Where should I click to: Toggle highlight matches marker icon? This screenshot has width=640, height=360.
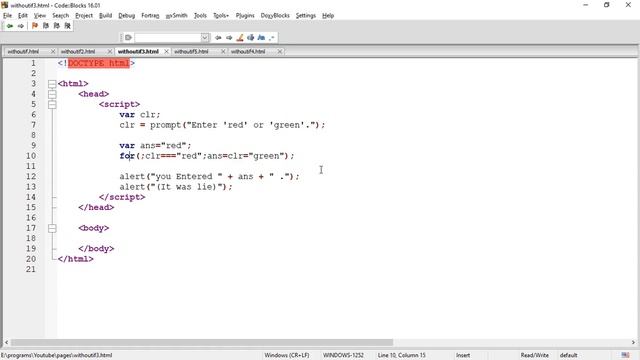240,38
